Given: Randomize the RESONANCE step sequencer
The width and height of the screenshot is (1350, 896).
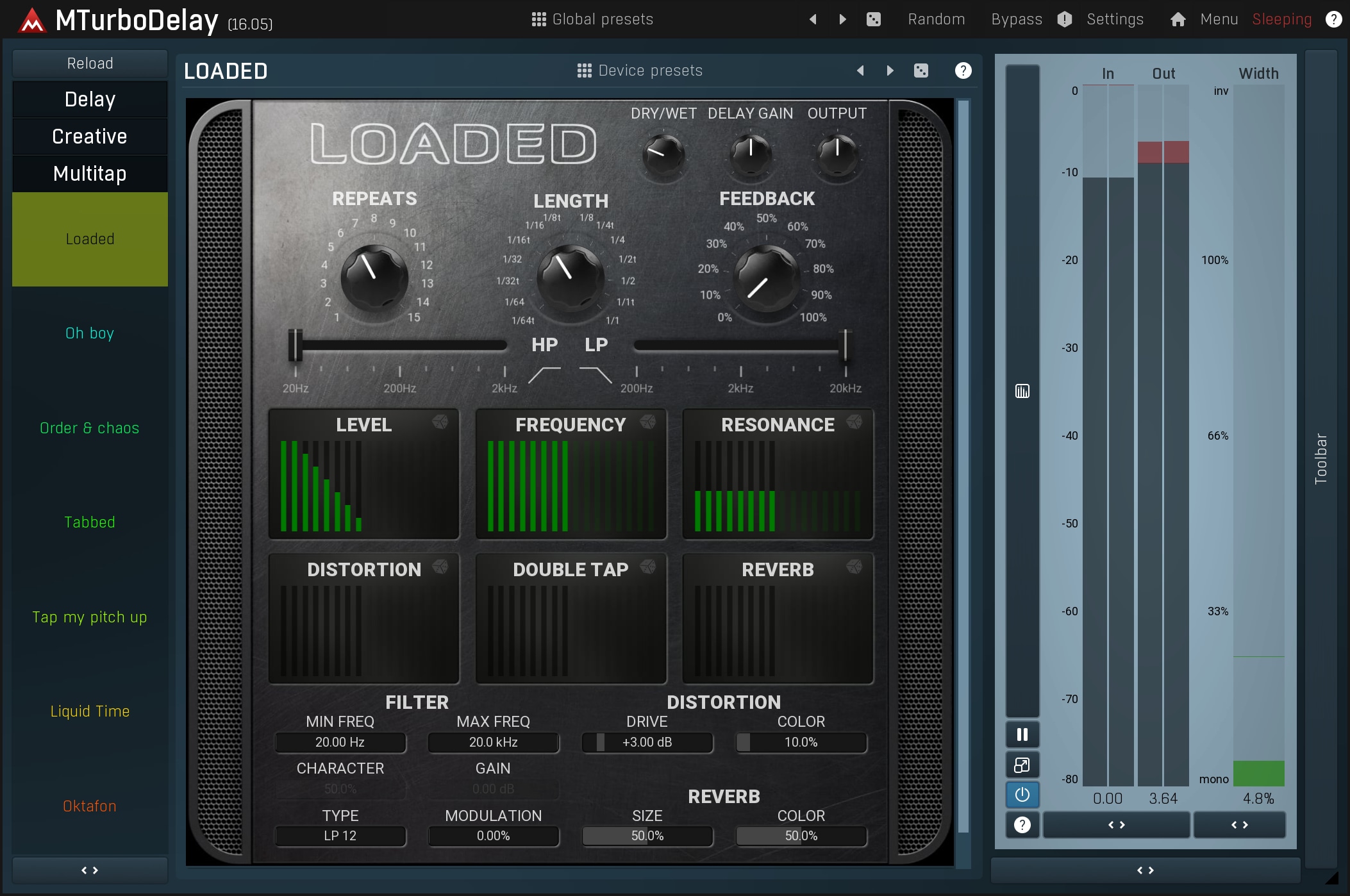Looking at the screenshot, I should tap(854, 422).
